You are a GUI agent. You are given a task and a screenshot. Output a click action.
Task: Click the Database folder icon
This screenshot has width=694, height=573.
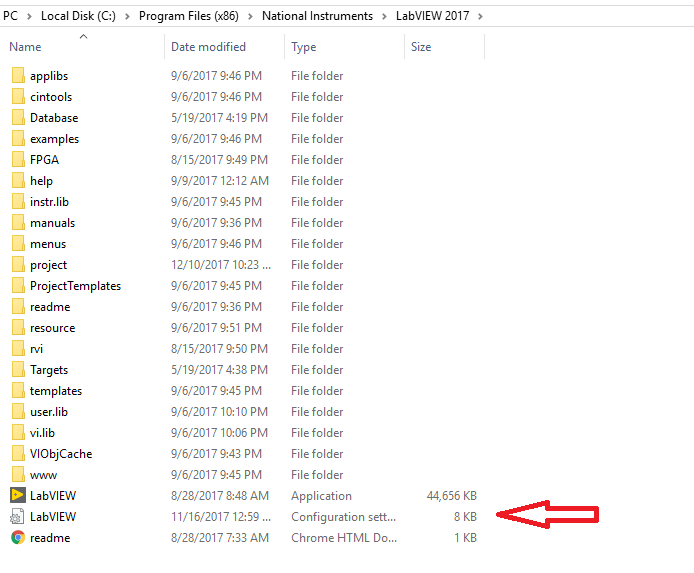point(18,118)
